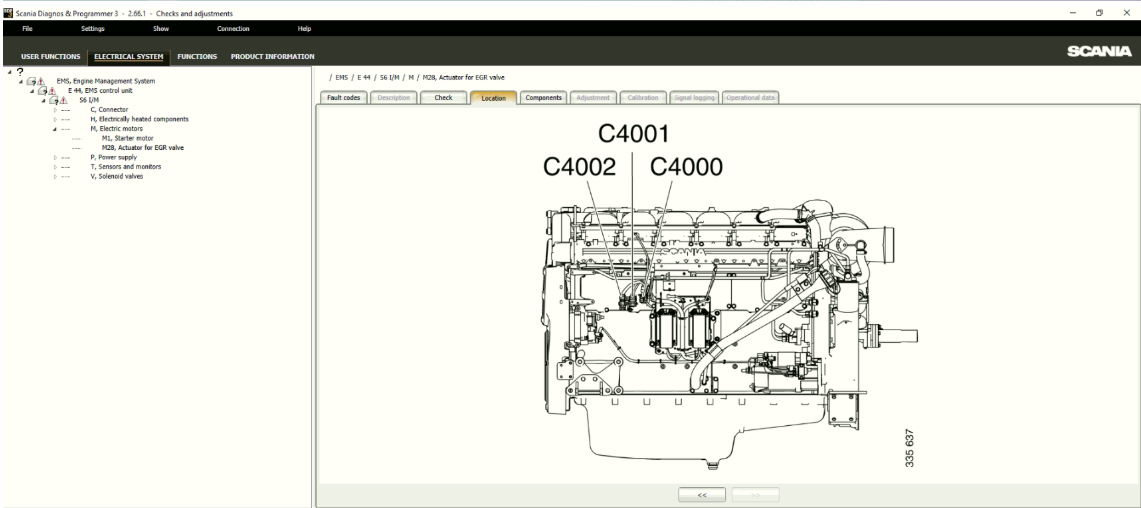Click the warning triangle beside E 44 EMS control unit
Image resolution: width=1141 pixels, height=508 pixels.
(x=52, y=91)
